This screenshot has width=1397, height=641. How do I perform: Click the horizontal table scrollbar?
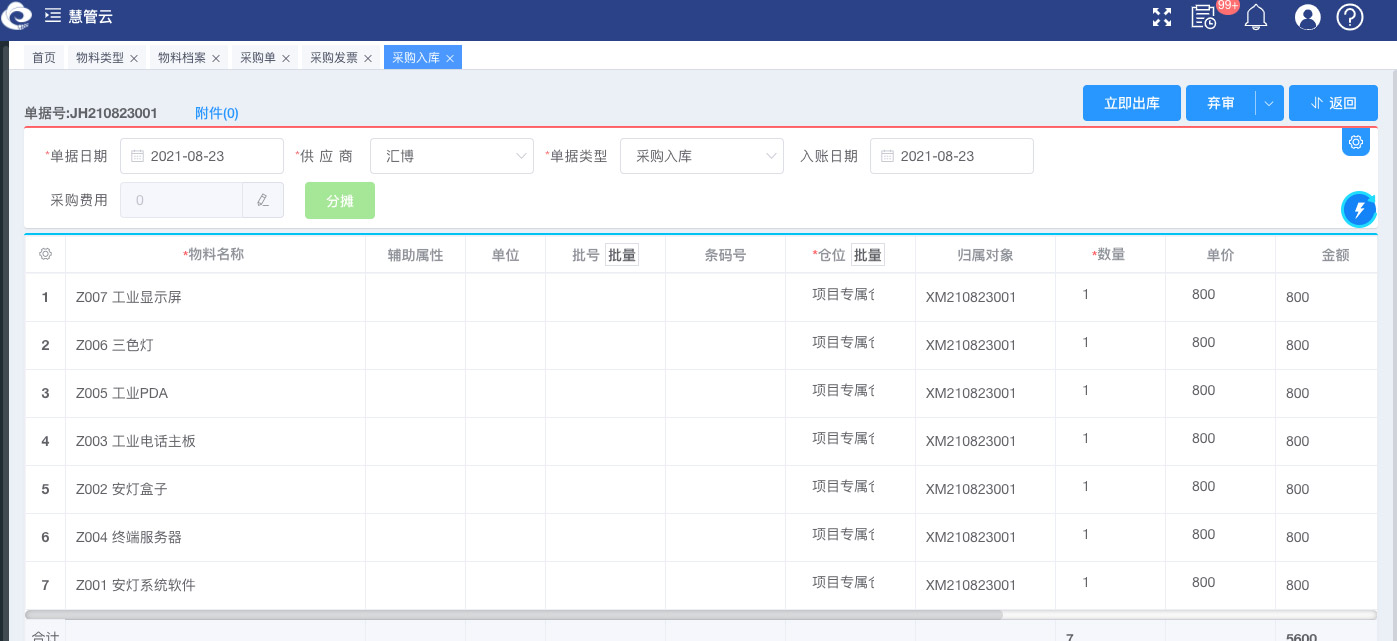tap(513, 614)
